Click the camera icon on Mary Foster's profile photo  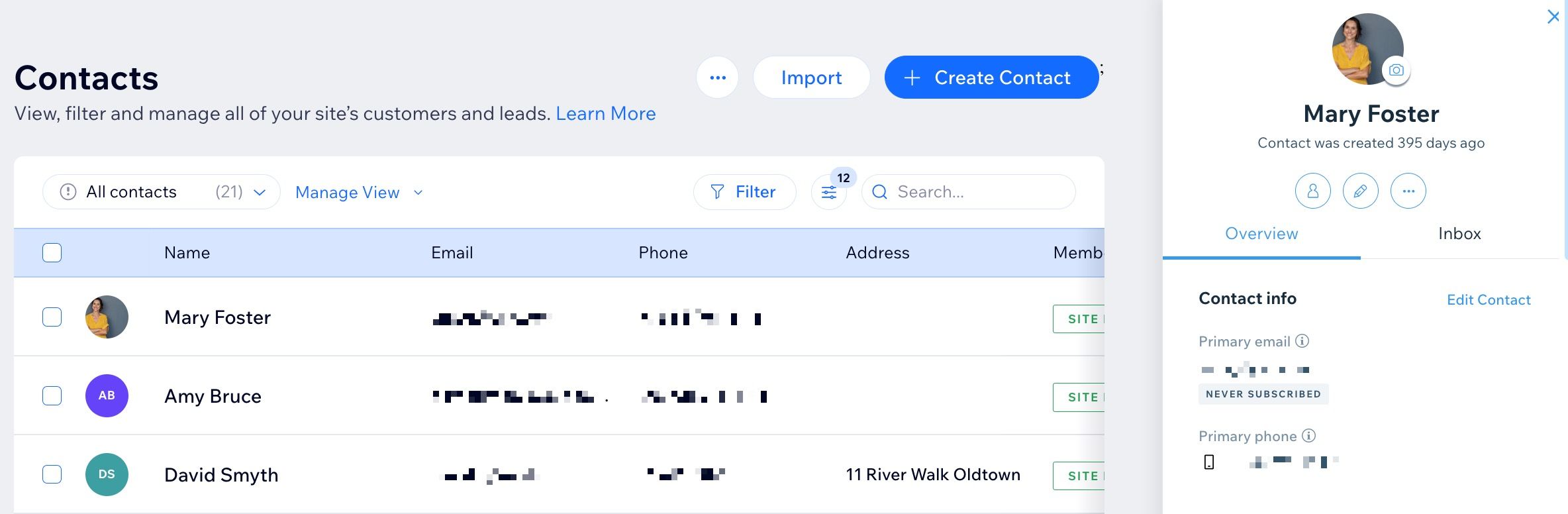pyautogui.click(x=1396, y=70)
